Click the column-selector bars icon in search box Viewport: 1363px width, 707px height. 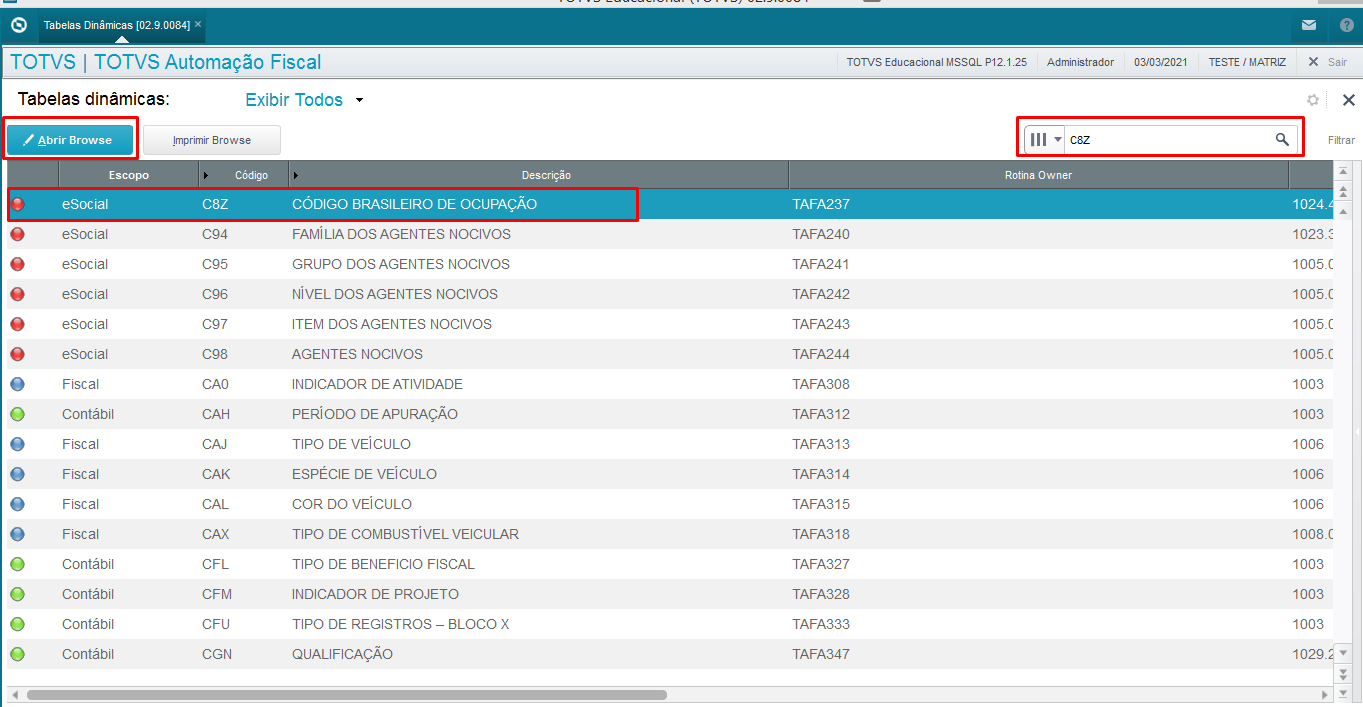click(x=1038, y=140)
